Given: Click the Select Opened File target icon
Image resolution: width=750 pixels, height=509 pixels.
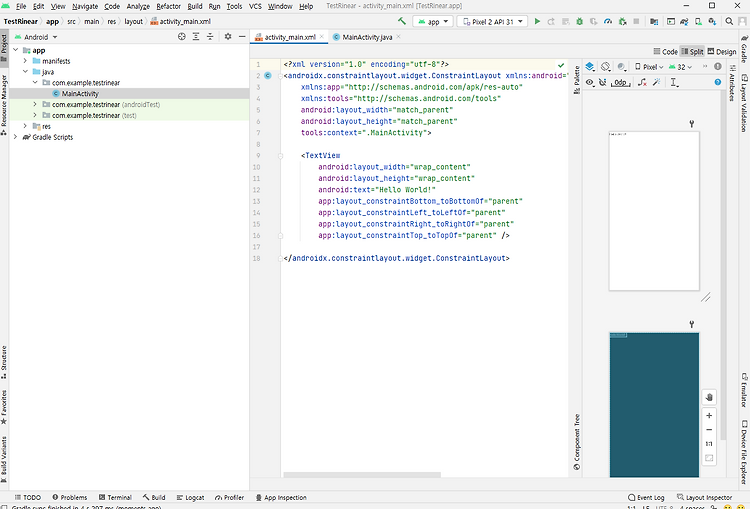Looking at the screenshot, I should tap(182, 37).
